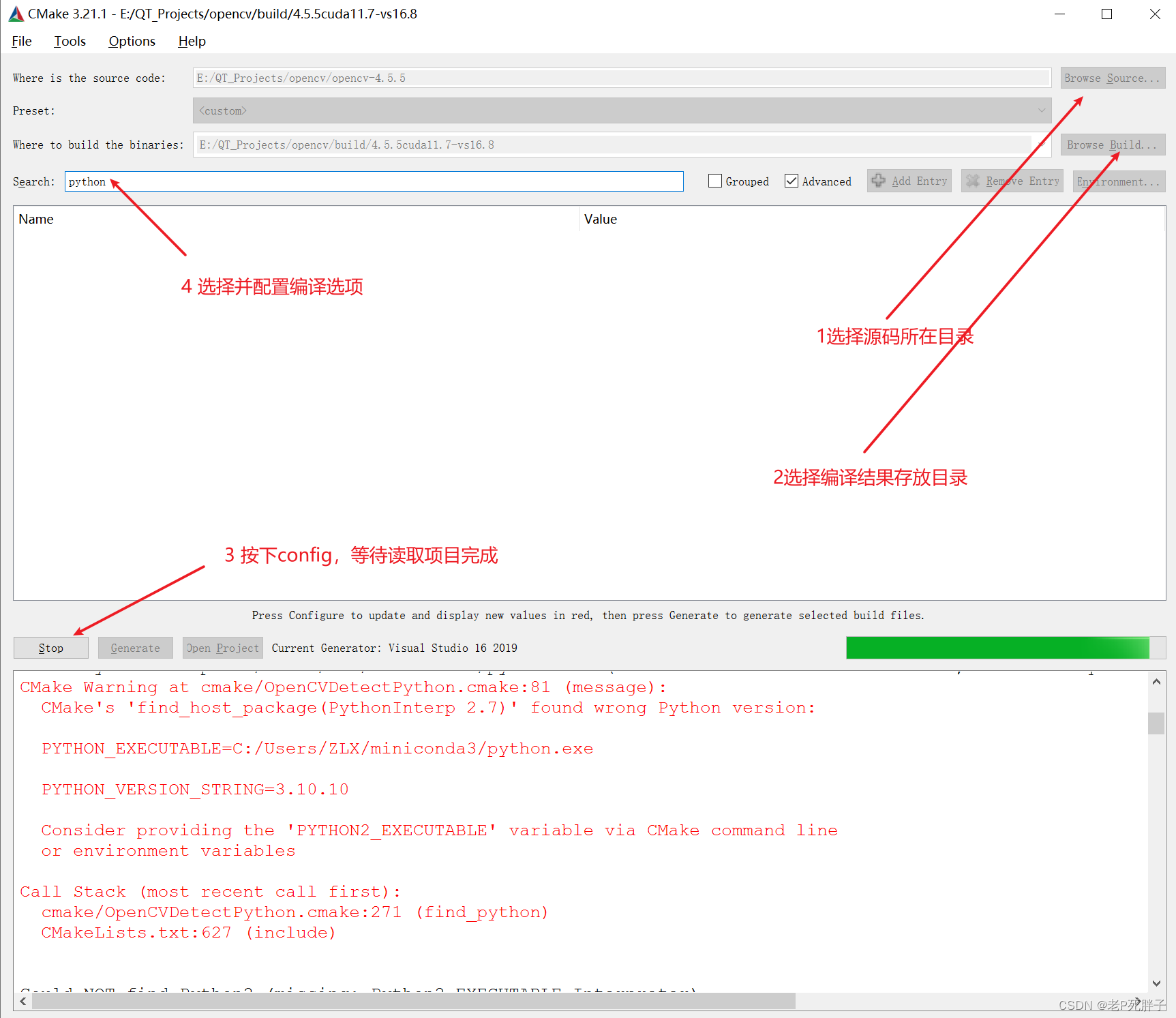Click the Environment button
This screenshot has width=1176, height=1018.
tap(1117, 181)
